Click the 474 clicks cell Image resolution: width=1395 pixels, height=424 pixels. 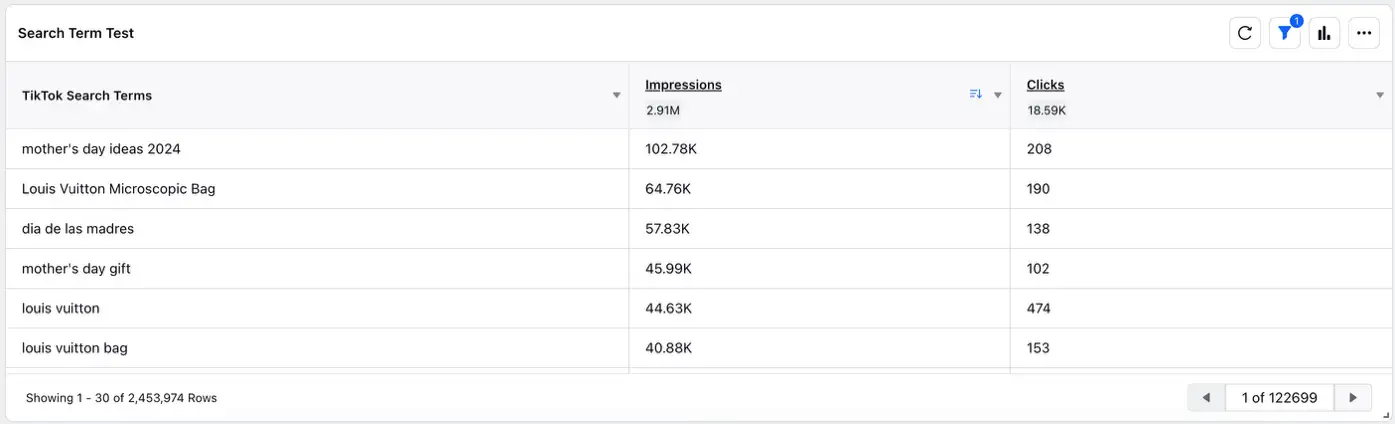pos(1039,309)
